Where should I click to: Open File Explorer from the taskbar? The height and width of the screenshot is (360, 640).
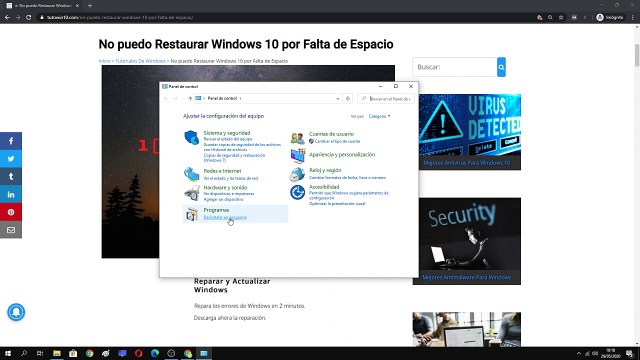point(57,353)
